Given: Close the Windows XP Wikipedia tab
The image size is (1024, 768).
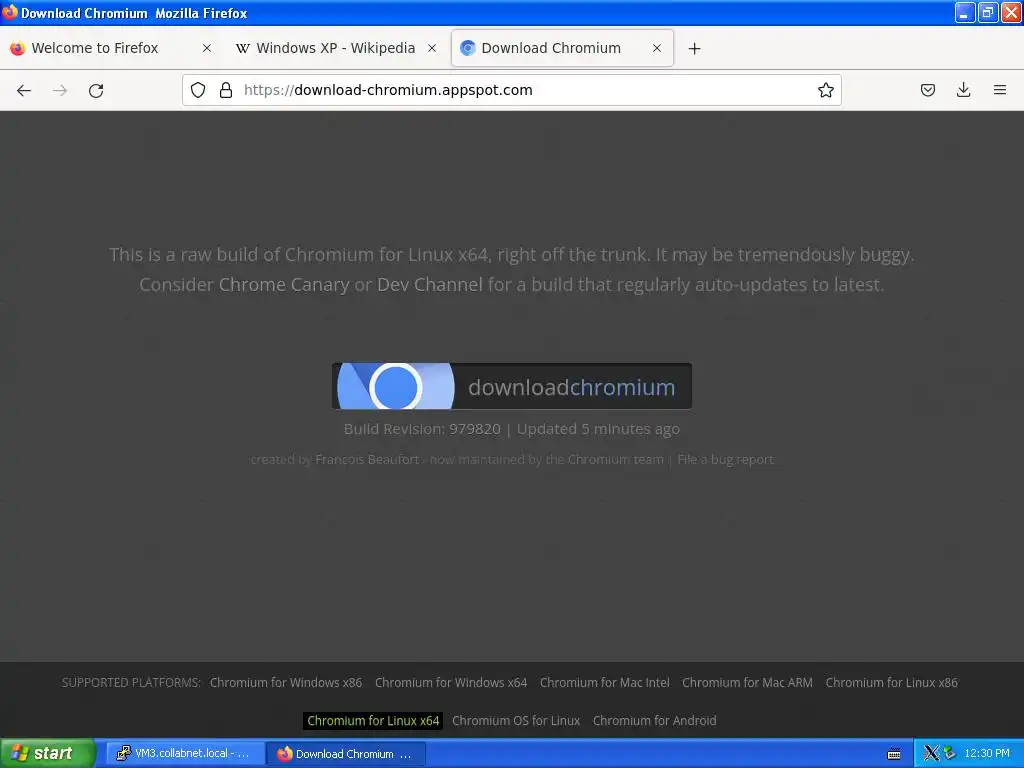Looking at the screenshot, I should click(432, 48).
